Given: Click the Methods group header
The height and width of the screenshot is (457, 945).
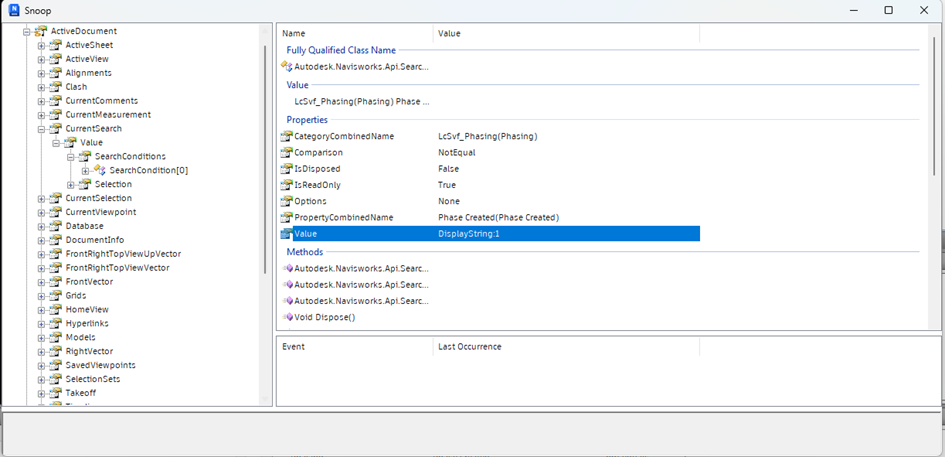Looking at the screenshot, I should [x=304, y=252].
